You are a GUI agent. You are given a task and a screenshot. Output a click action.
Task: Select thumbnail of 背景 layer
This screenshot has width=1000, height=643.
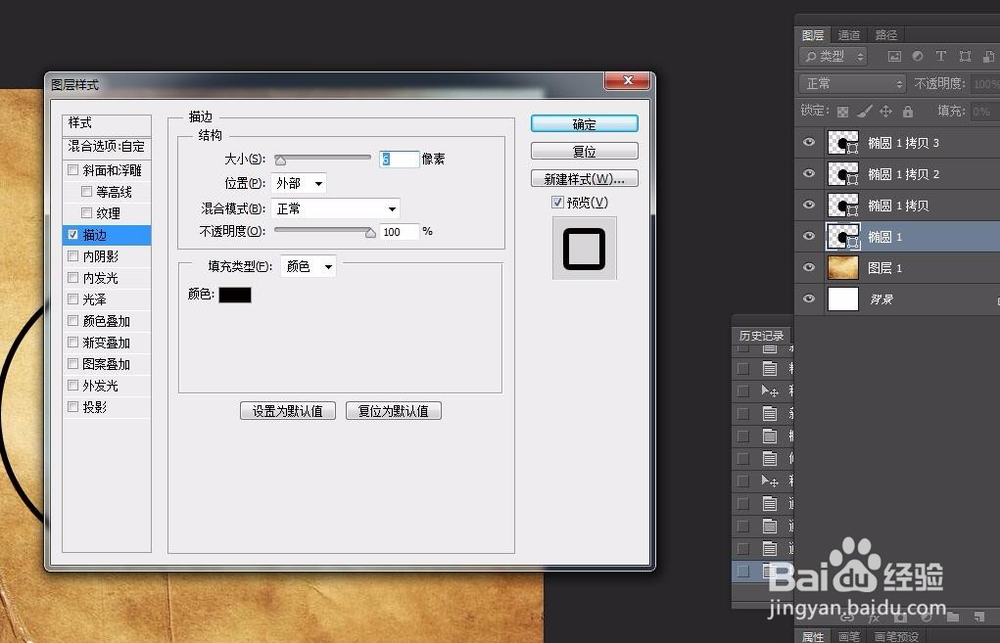click(843, 299)
